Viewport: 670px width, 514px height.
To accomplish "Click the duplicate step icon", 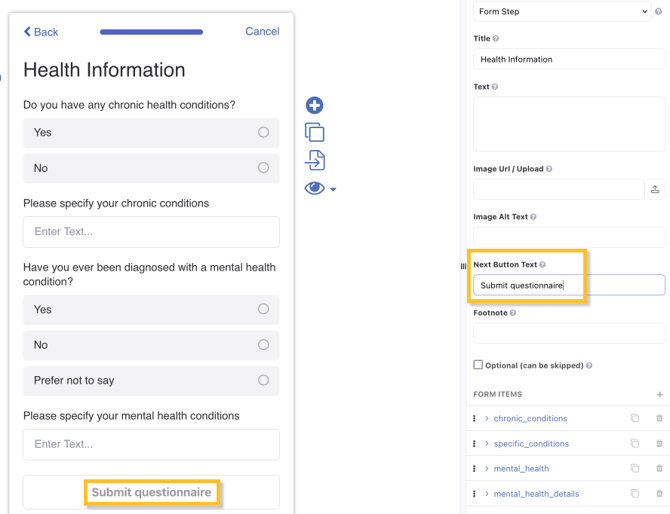I will (x=314, y=133).
